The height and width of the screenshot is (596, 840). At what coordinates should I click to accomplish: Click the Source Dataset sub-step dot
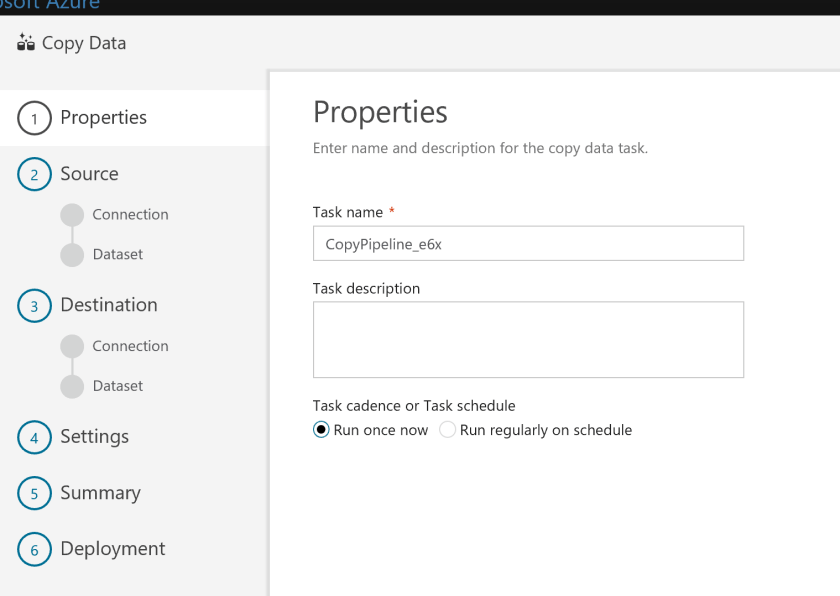71,254
